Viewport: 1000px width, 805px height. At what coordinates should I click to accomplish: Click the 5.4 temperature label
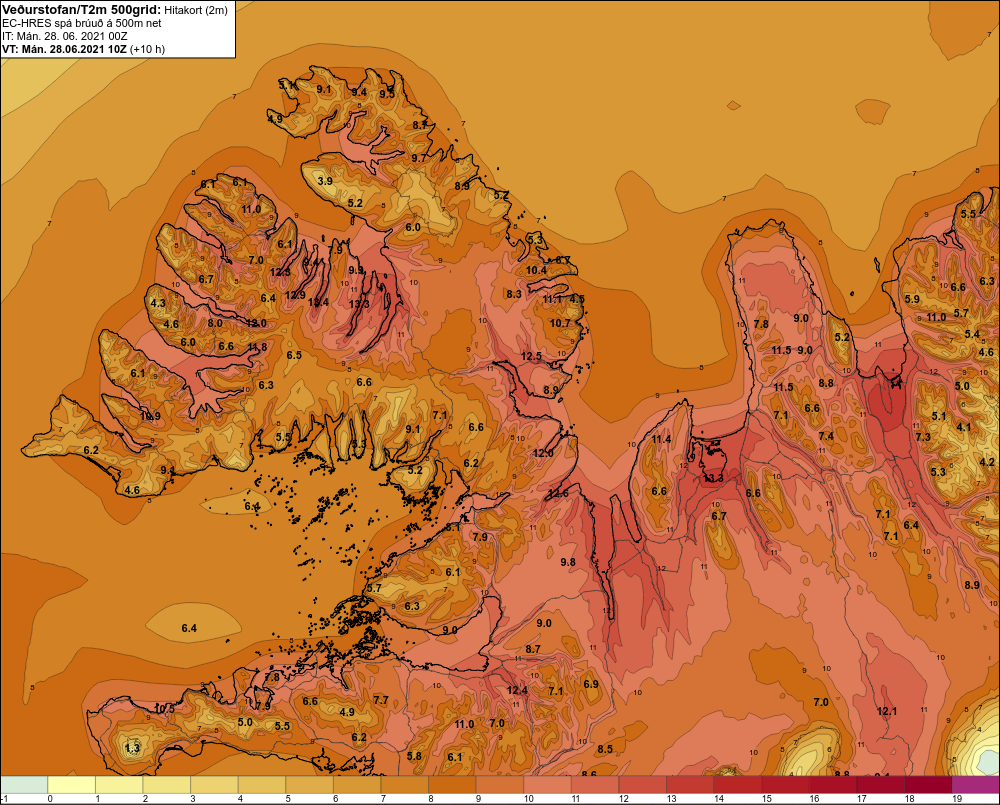[972, 334]
